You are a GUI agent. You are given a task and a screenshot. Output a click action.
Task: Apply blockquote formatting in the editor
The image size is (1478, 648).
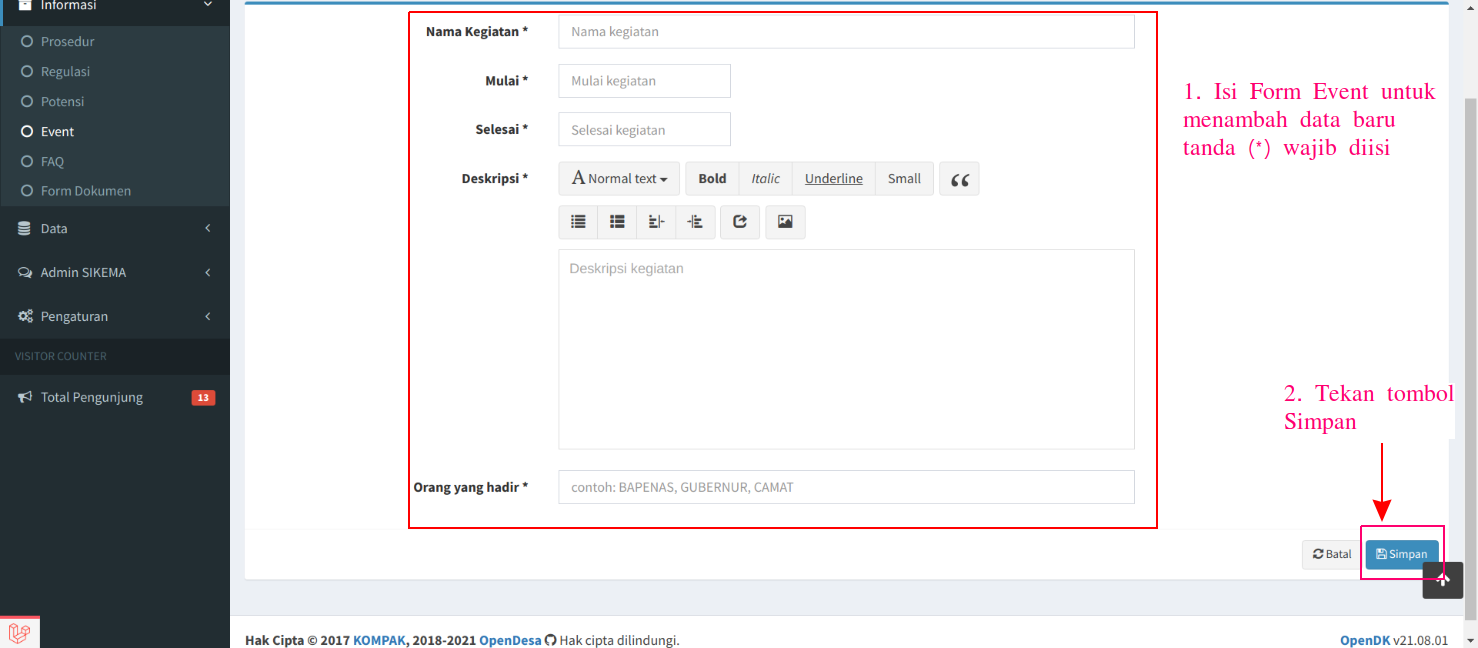click(x=959, y=178)
